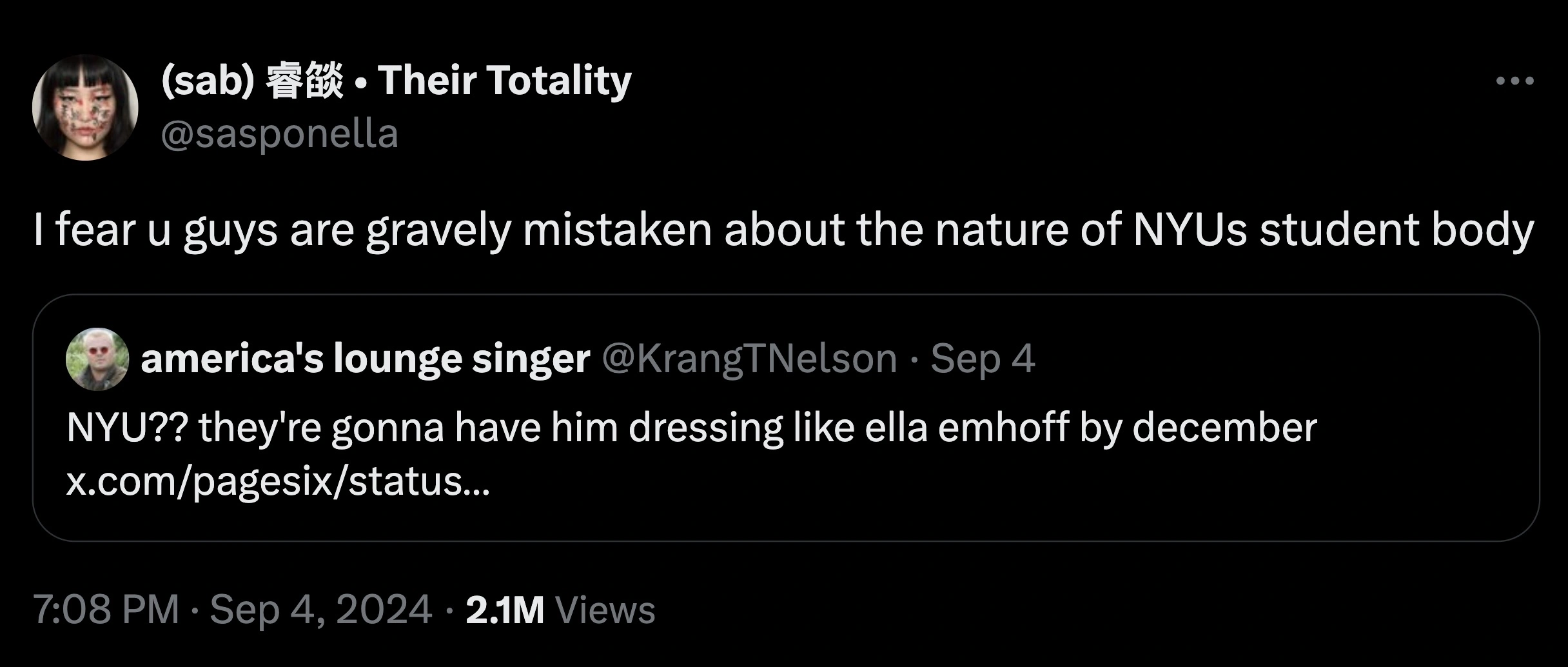Click the "Sep 4, 2024" post date
Image resolution: width=1568 pixels, height=667 pixels.
pyautogui.click(x=320, y=610)
